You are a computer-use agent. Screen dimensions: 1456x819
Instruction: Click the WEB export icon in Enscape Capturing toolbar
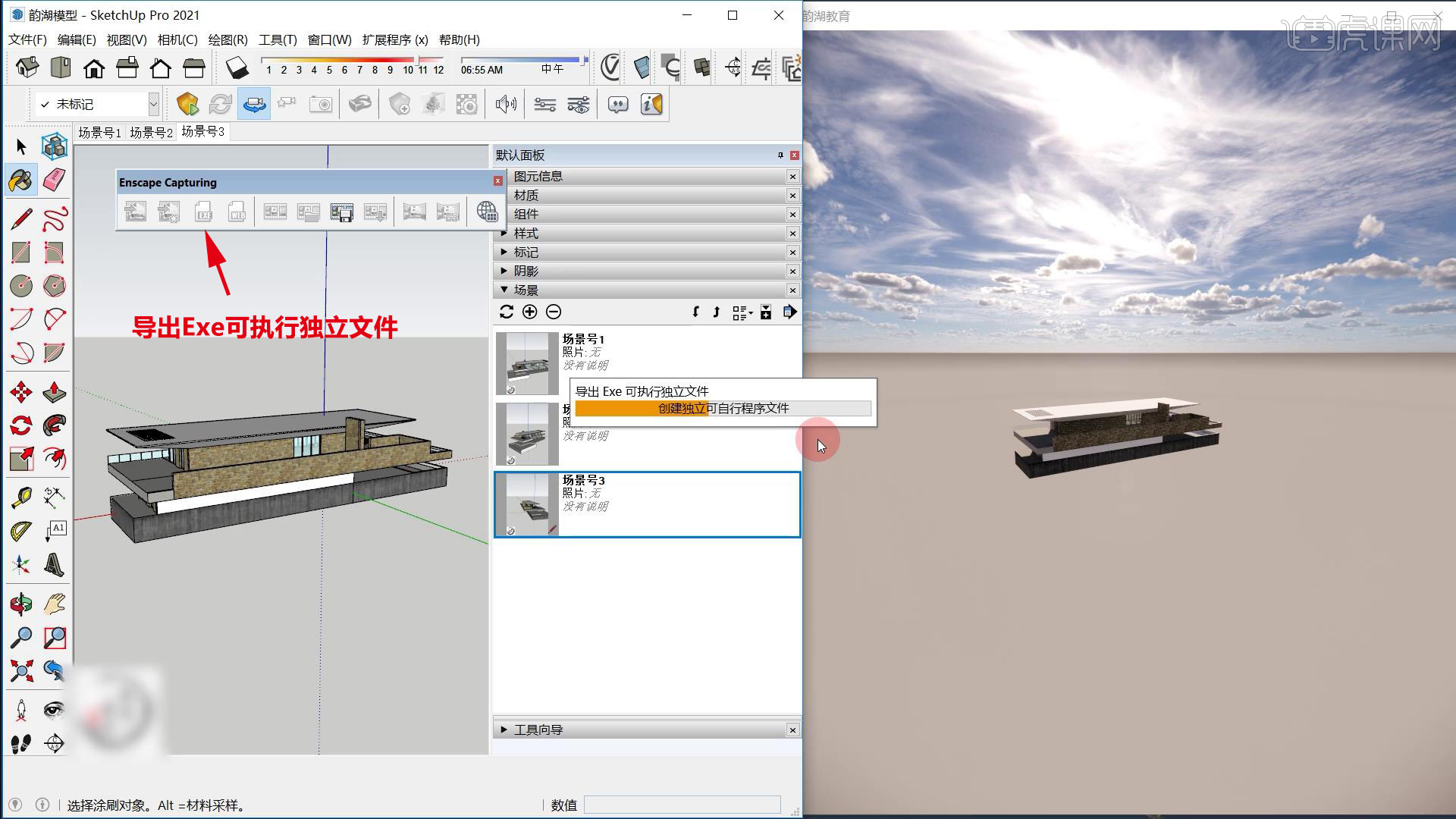point(237,212)
